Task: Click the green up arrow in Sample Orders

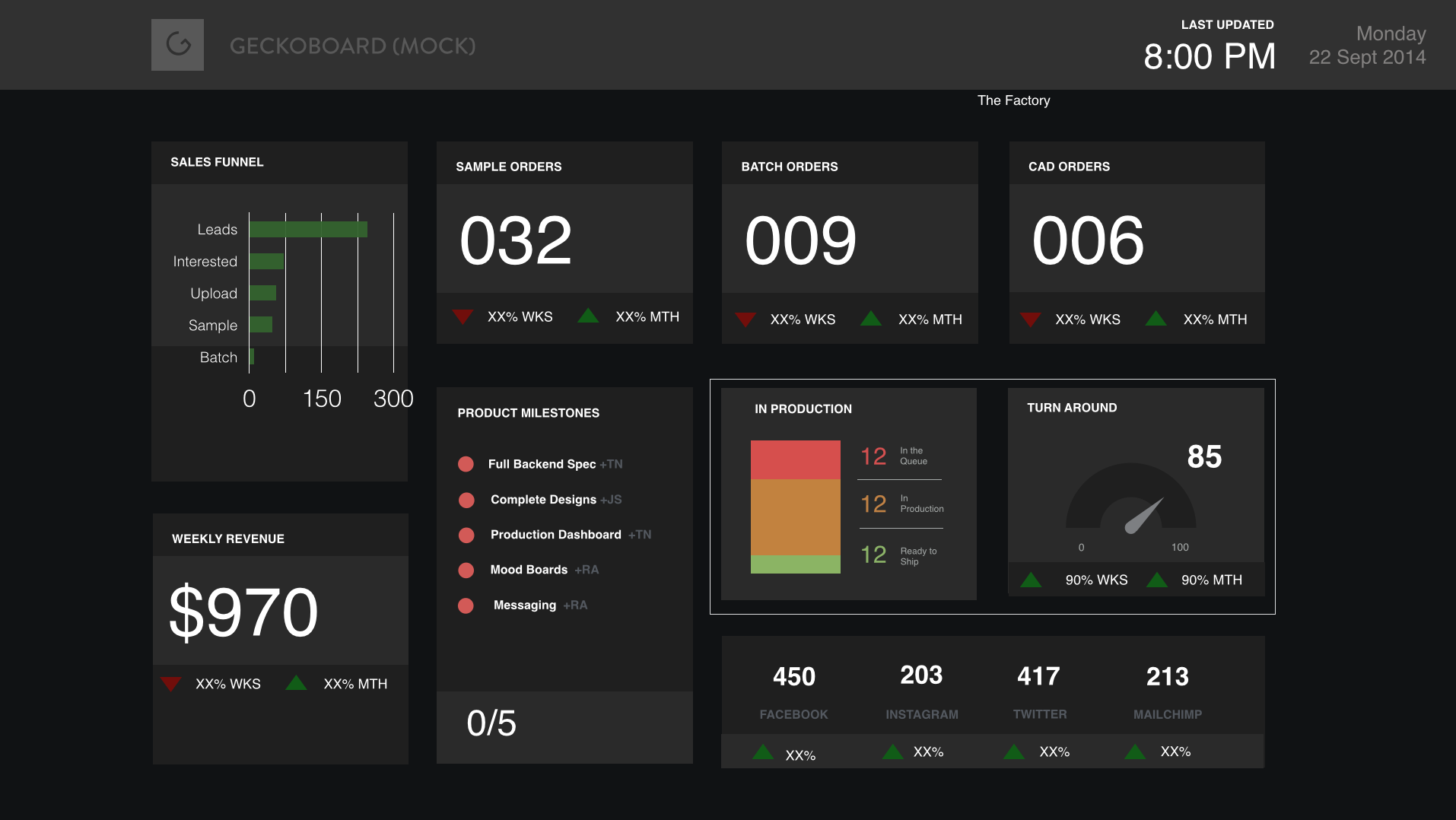Action: click(588, 315)
